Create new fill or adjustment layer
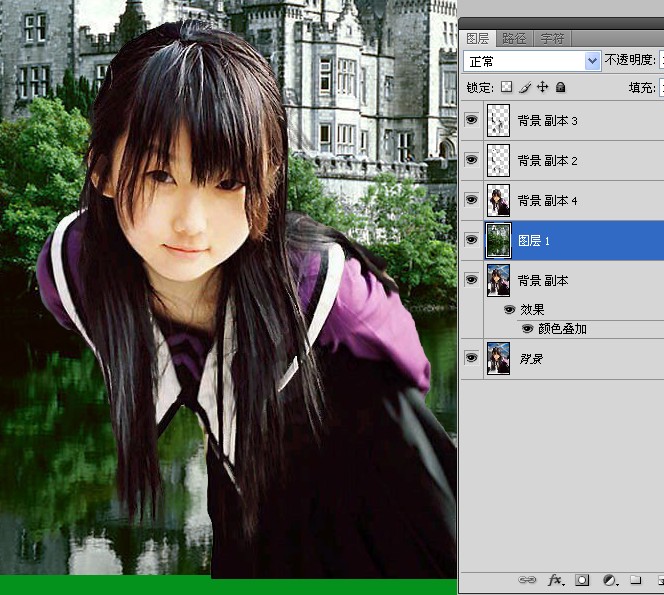 coord(610,580)
